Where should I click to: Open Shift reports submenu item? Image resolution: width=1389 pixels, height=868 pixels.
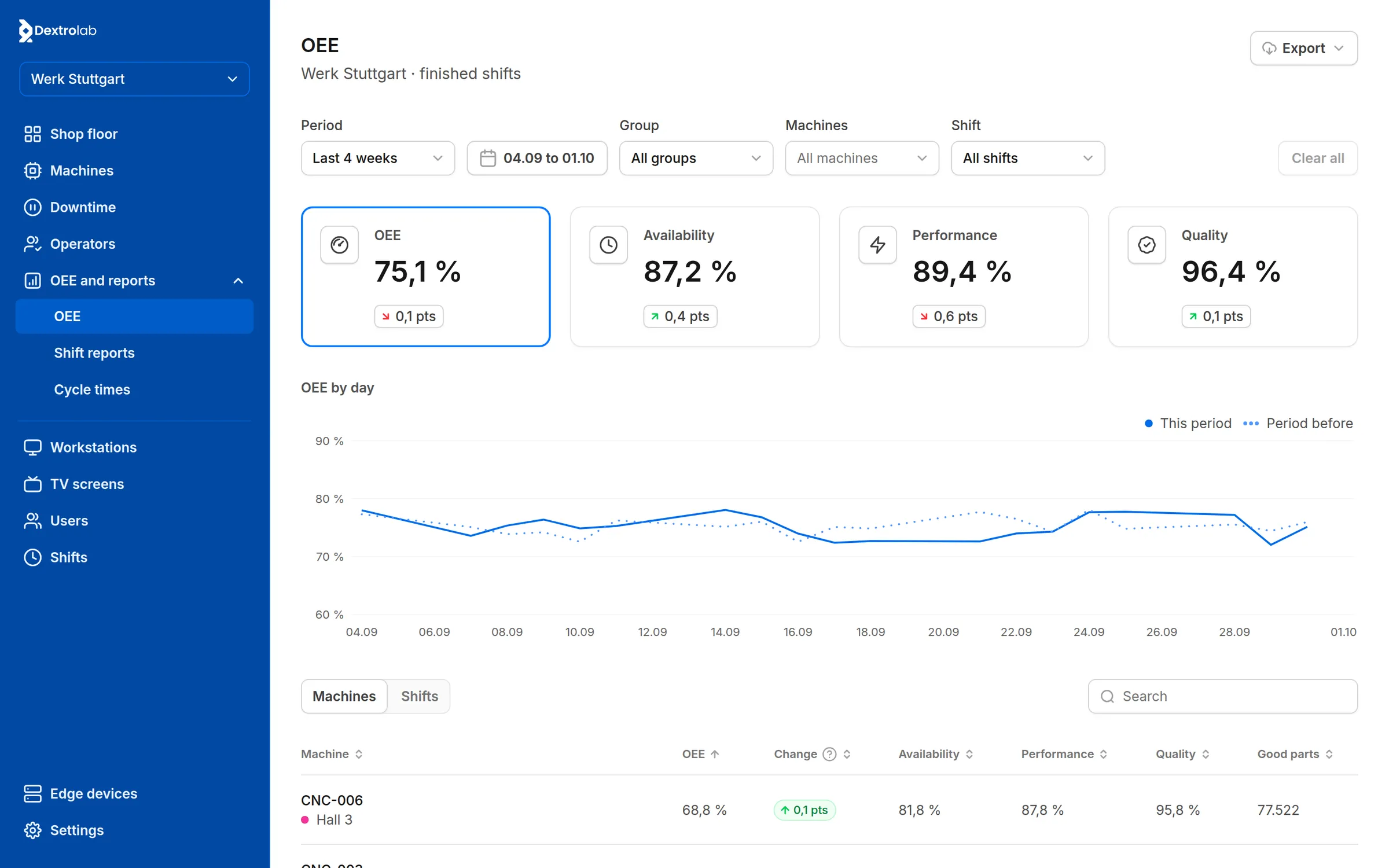pos(134,353)
